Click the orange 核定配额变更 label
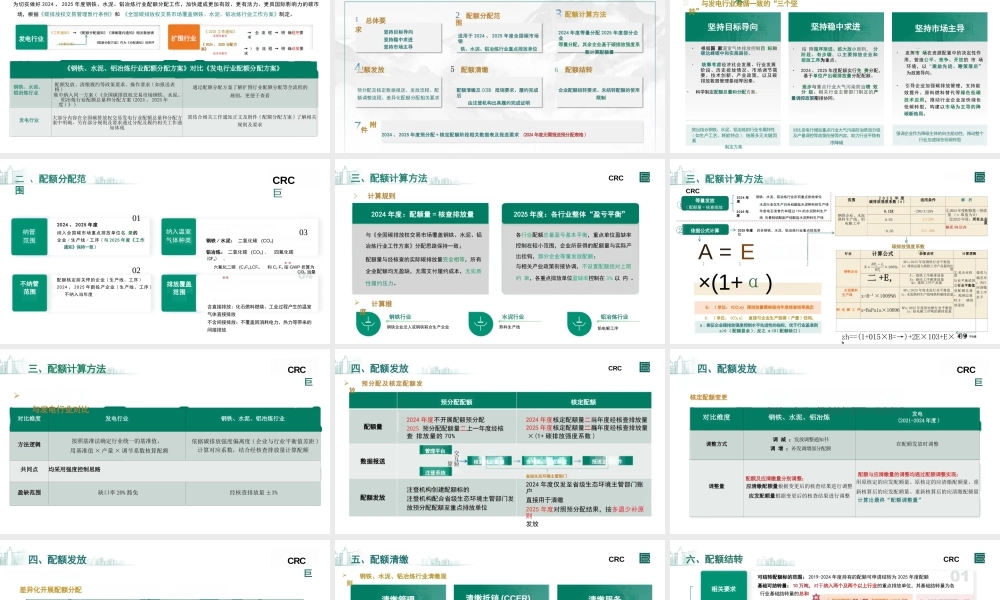The height and width of the screenshot is (600, 1000). [707, 395]
